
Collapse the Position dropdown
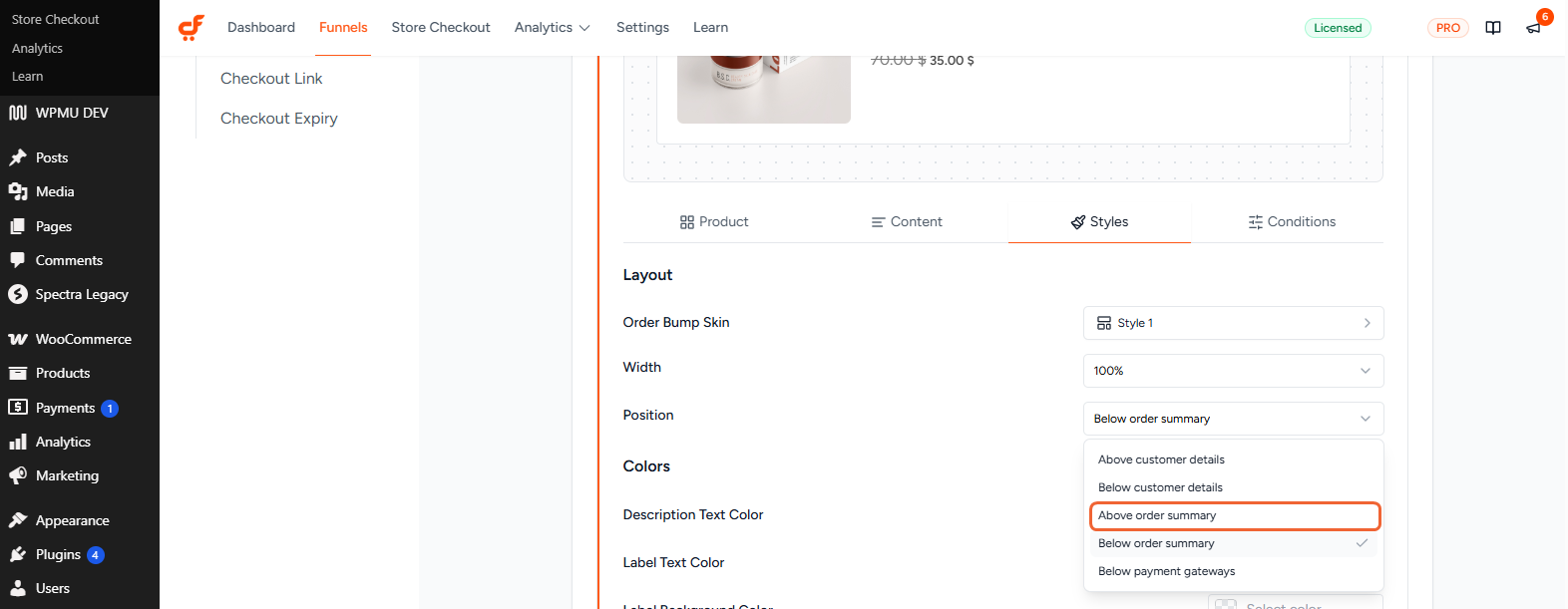click(x=1233, y=419)
